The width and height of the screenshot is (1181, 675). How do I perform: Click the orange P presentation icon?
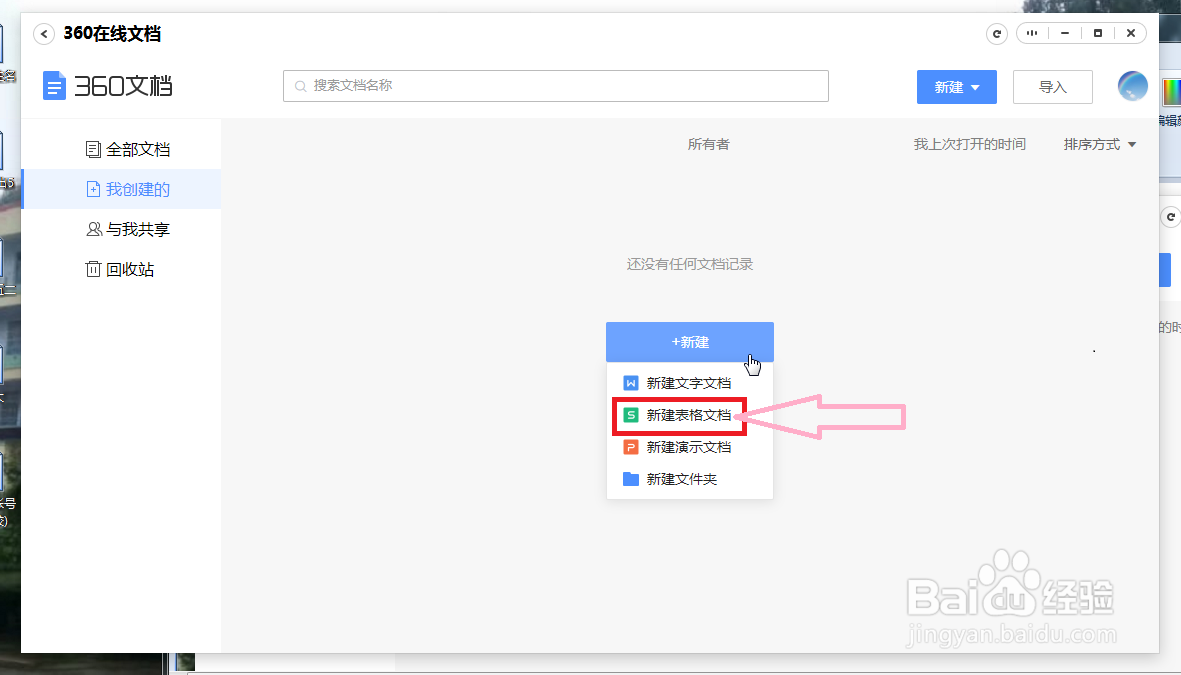[x=631, y=447]
